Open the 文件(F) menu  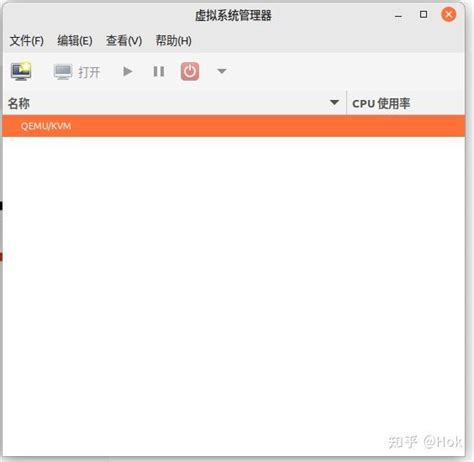click(x=27, y=41)
